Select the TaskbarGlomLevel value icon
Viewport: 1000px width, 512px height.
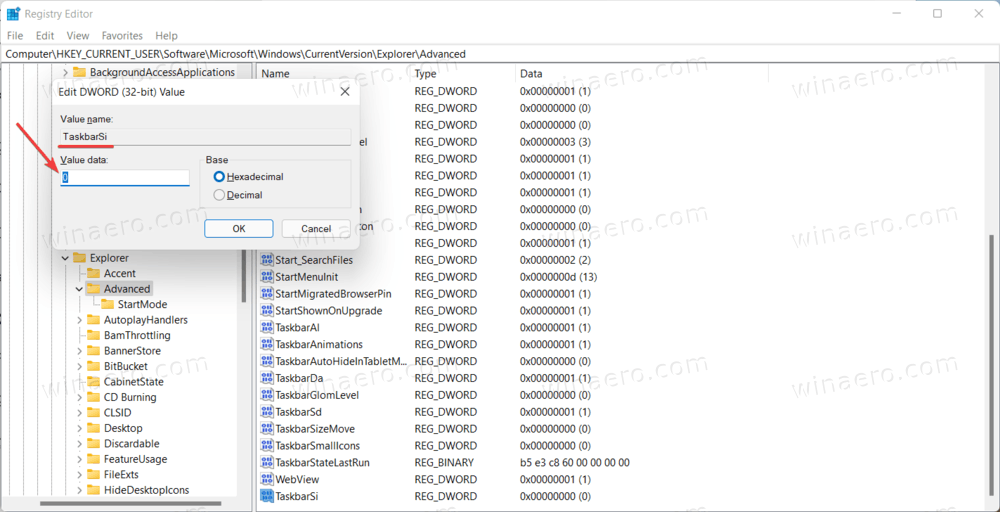(x=267, y=395)
